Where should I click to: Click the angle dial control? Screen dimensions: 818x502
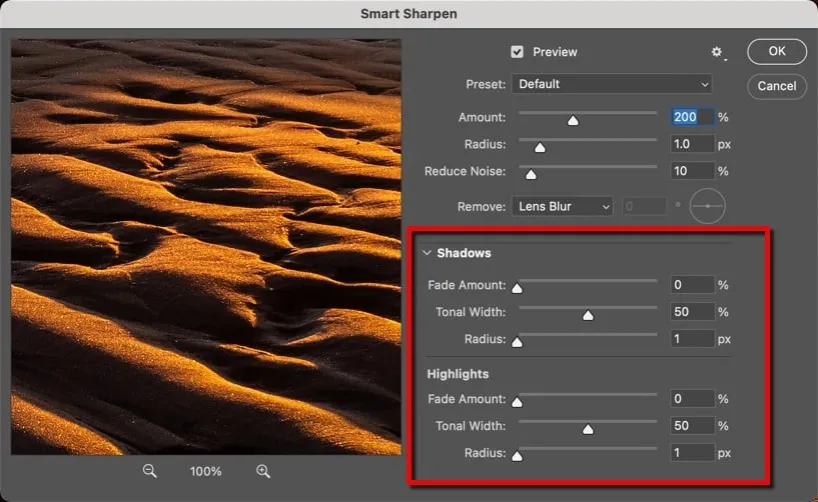(707, 206)
